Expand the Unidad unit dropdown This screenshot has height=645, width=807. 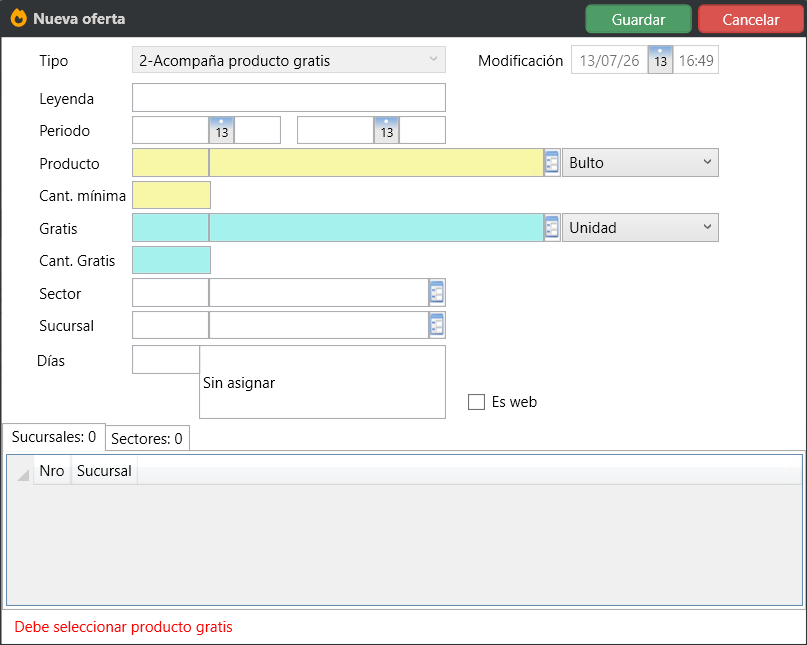[x=640, y=228]
